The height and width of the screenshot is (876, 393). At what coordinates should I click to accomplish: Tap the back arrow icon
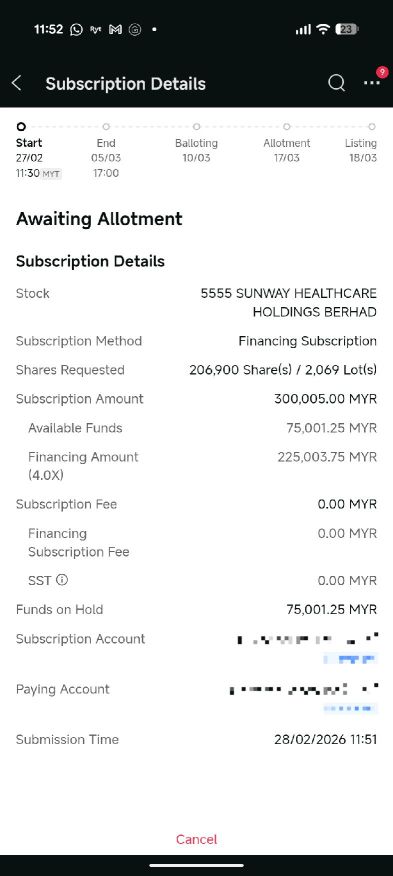[x=17, y=83]
